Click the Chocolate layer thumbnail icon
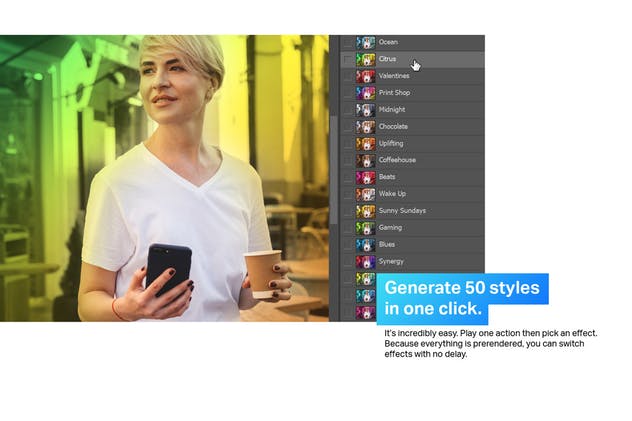The height and width of the screenshot is (421, 632). (366, 127)
